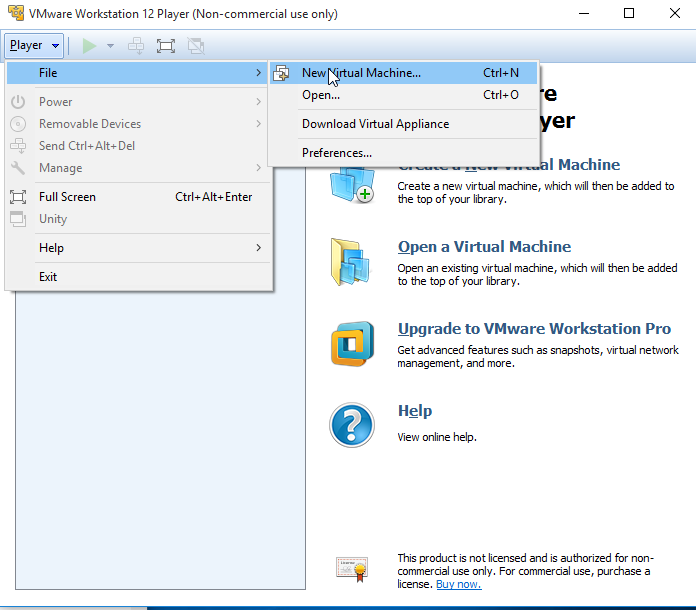The height and width of the screenshot is (610, 696).
Task: Click the New Virtual Machine menu icon
Action: tap(281, 73)
